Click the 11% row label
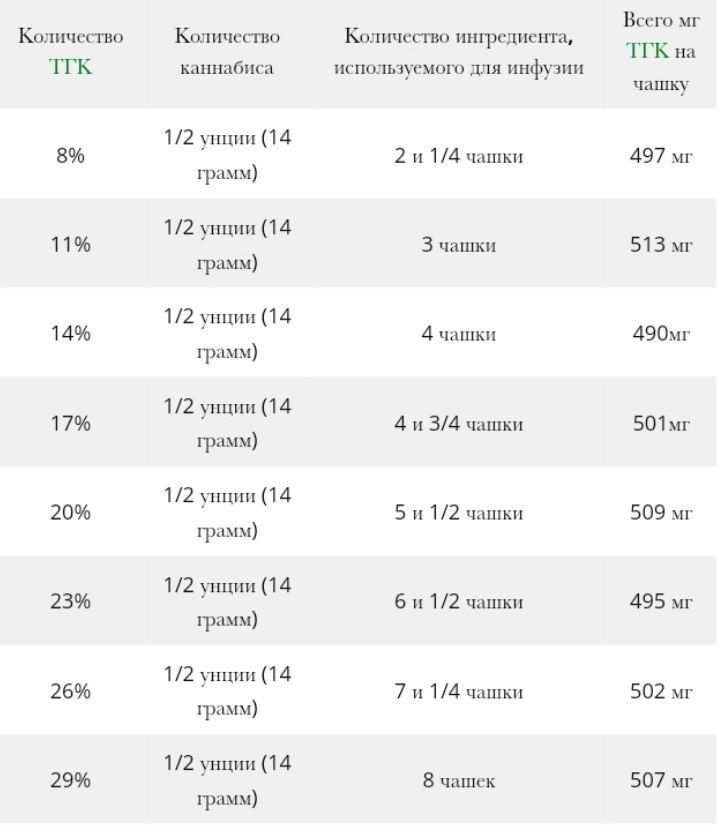The image size is (720, 828). tap(70, 245)
